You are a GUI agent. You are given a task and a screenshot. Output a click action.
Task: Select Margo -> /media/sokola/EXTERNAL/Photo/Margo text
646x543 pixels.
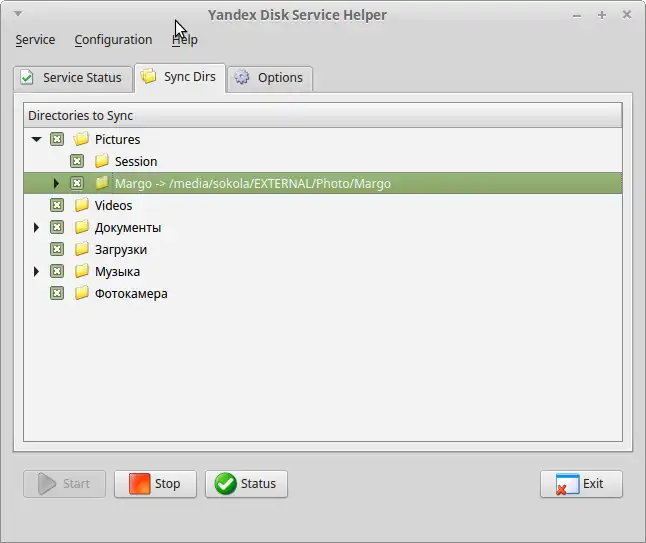coord(253,183)
